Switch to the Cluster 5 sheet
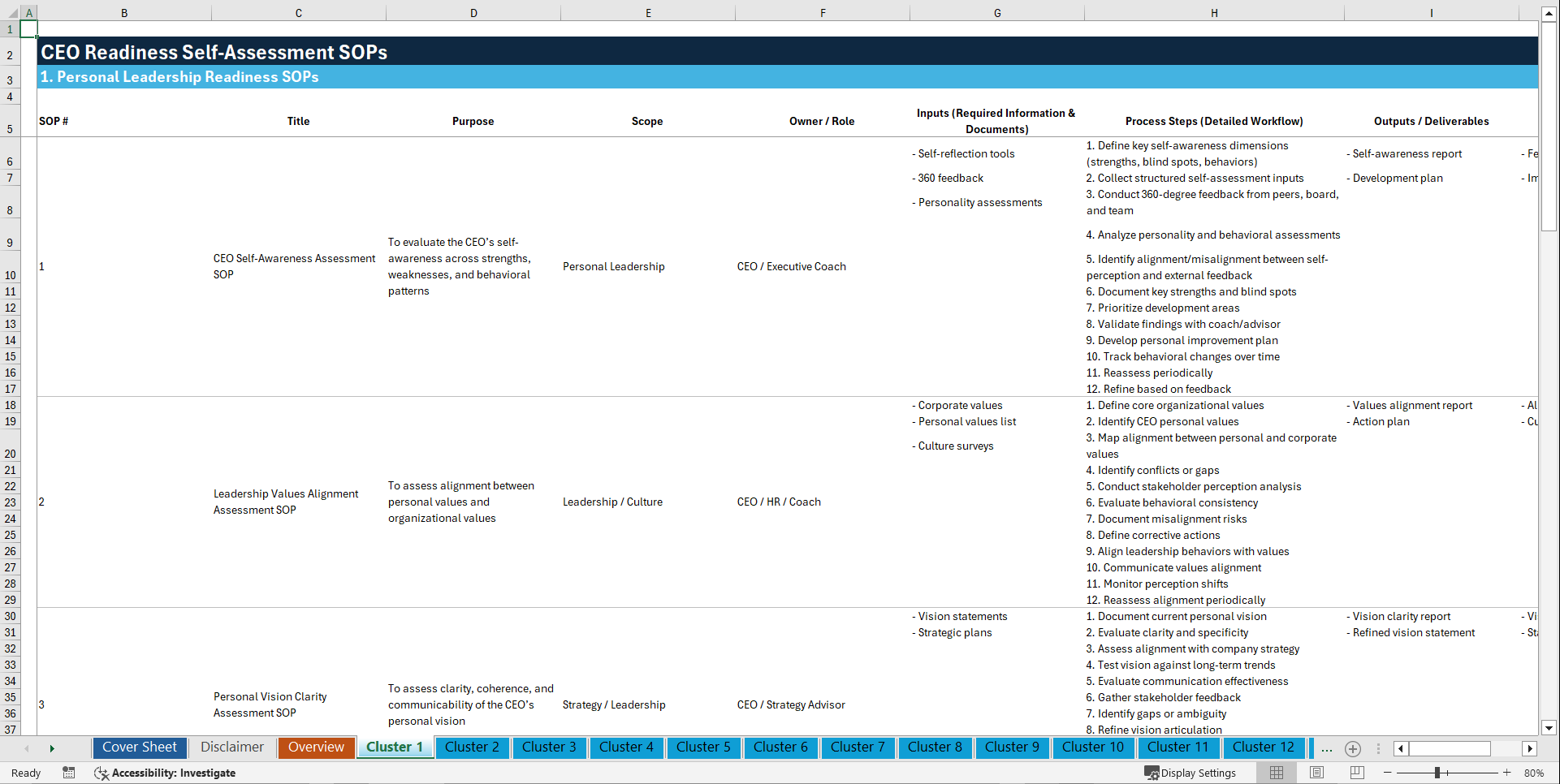 [x=703, y=747]
